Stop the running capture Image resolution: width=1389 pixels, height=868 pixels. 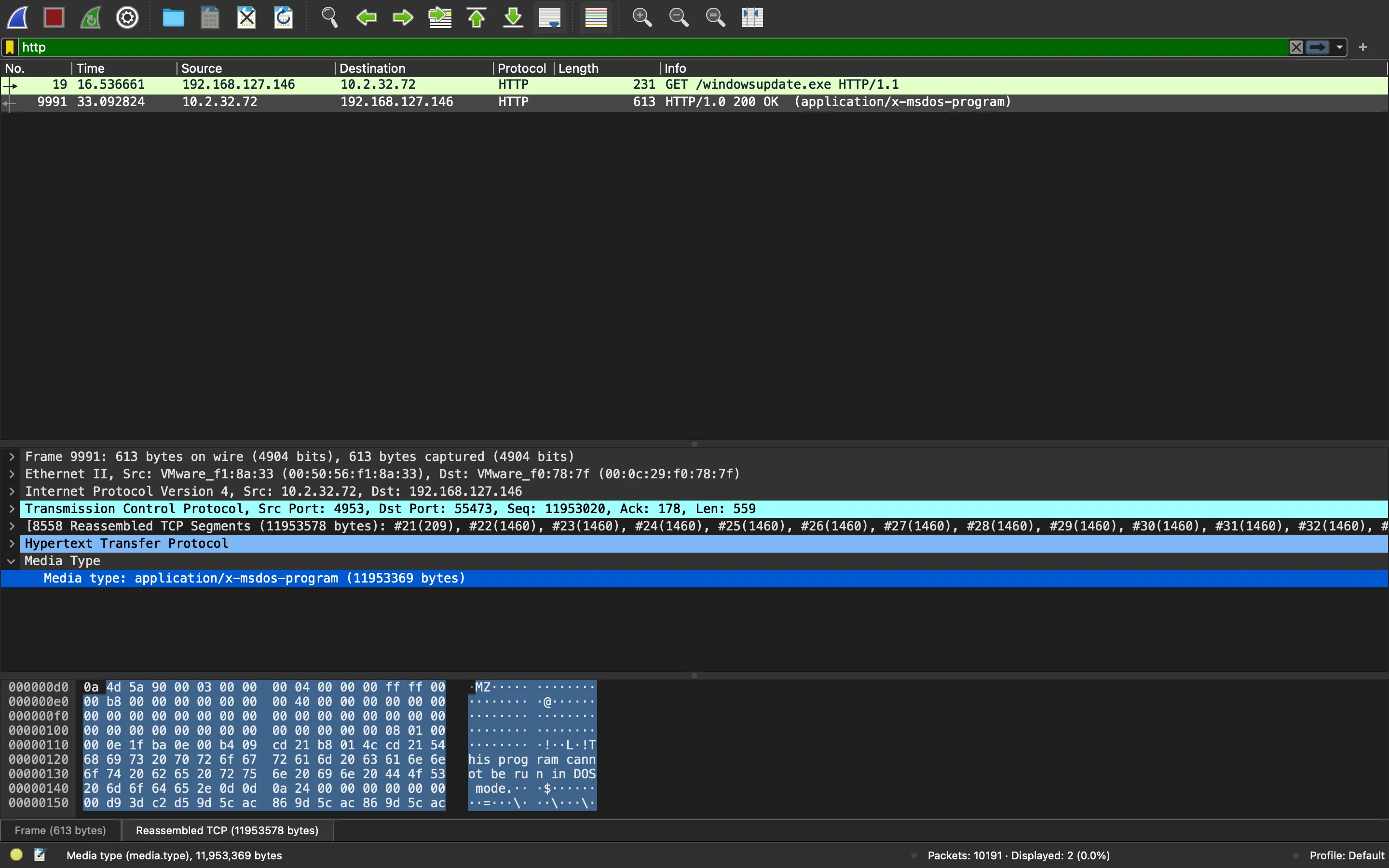click(54, 17)
